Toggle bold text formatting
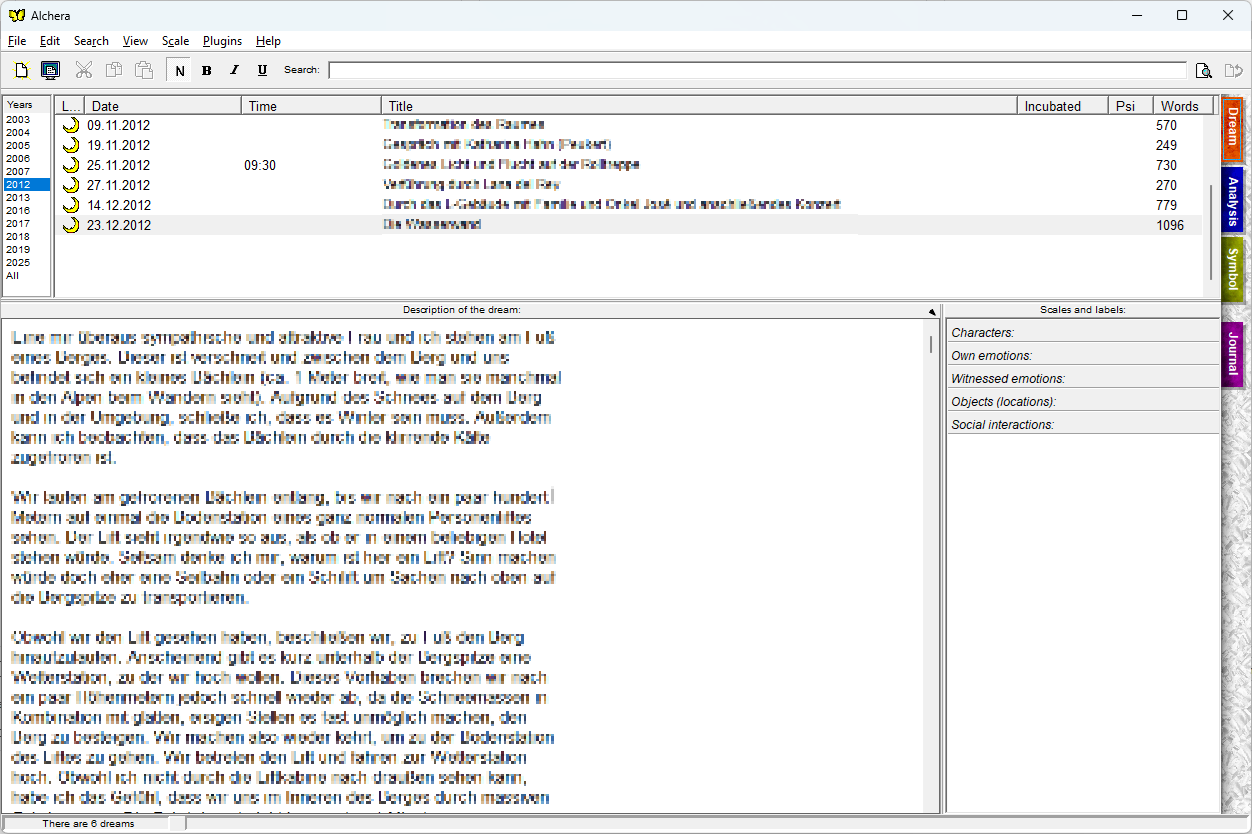 pos(206,70)
